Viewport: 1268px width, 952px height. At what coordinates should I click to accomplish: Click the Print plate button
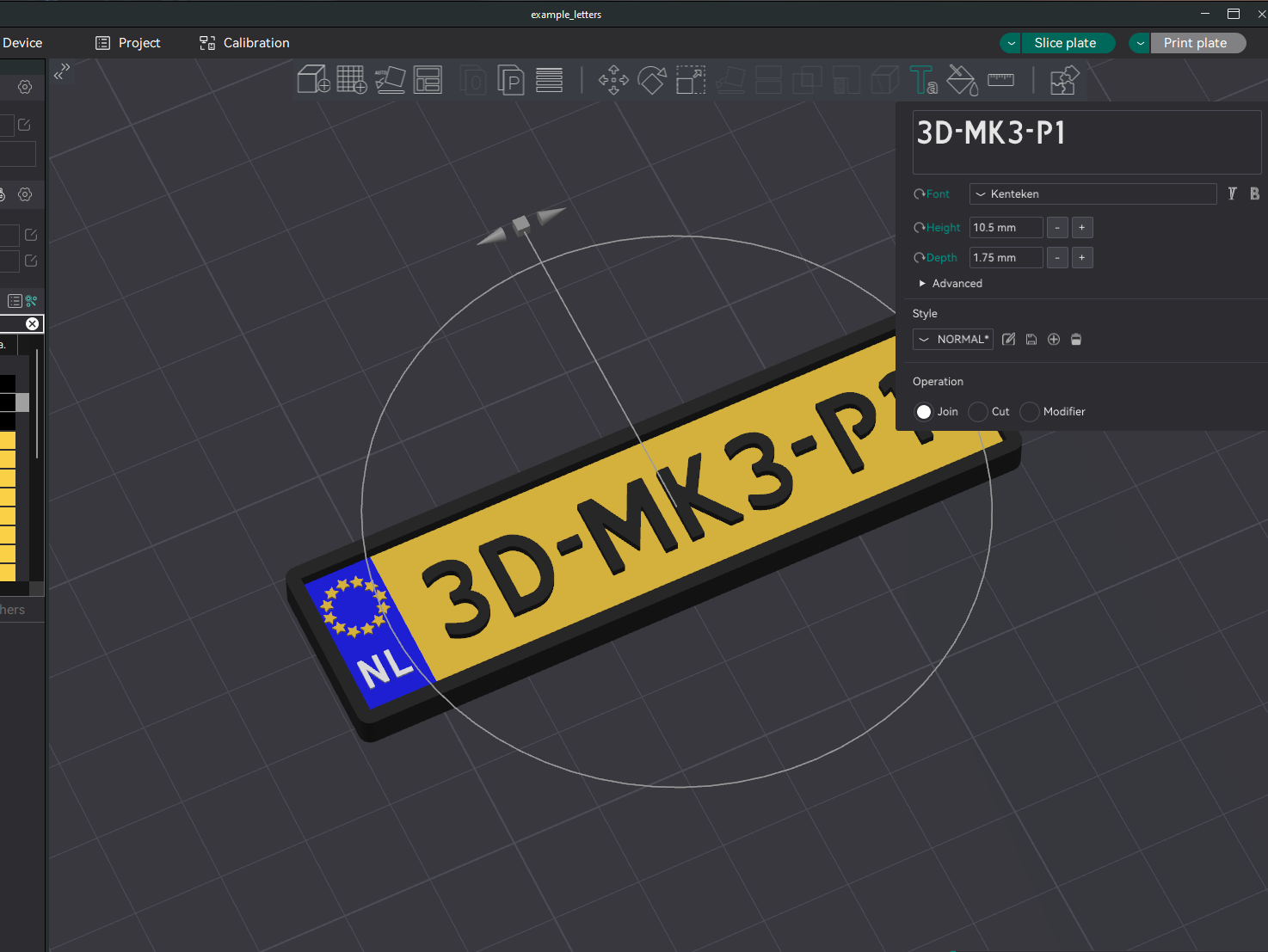coord(1197,42)
